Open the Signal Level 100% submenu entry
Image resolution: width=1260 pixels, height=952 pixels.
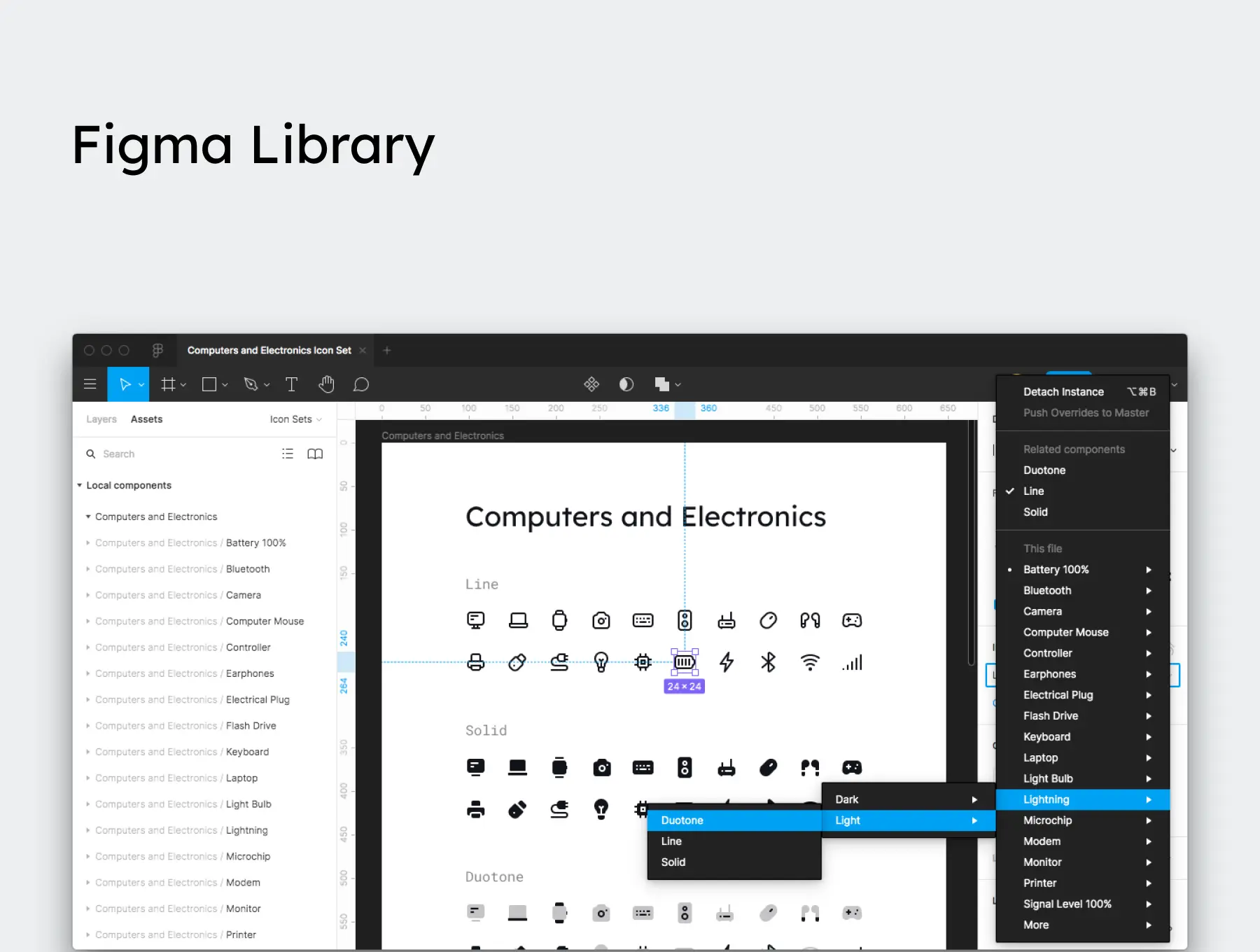coord(1083,904)
